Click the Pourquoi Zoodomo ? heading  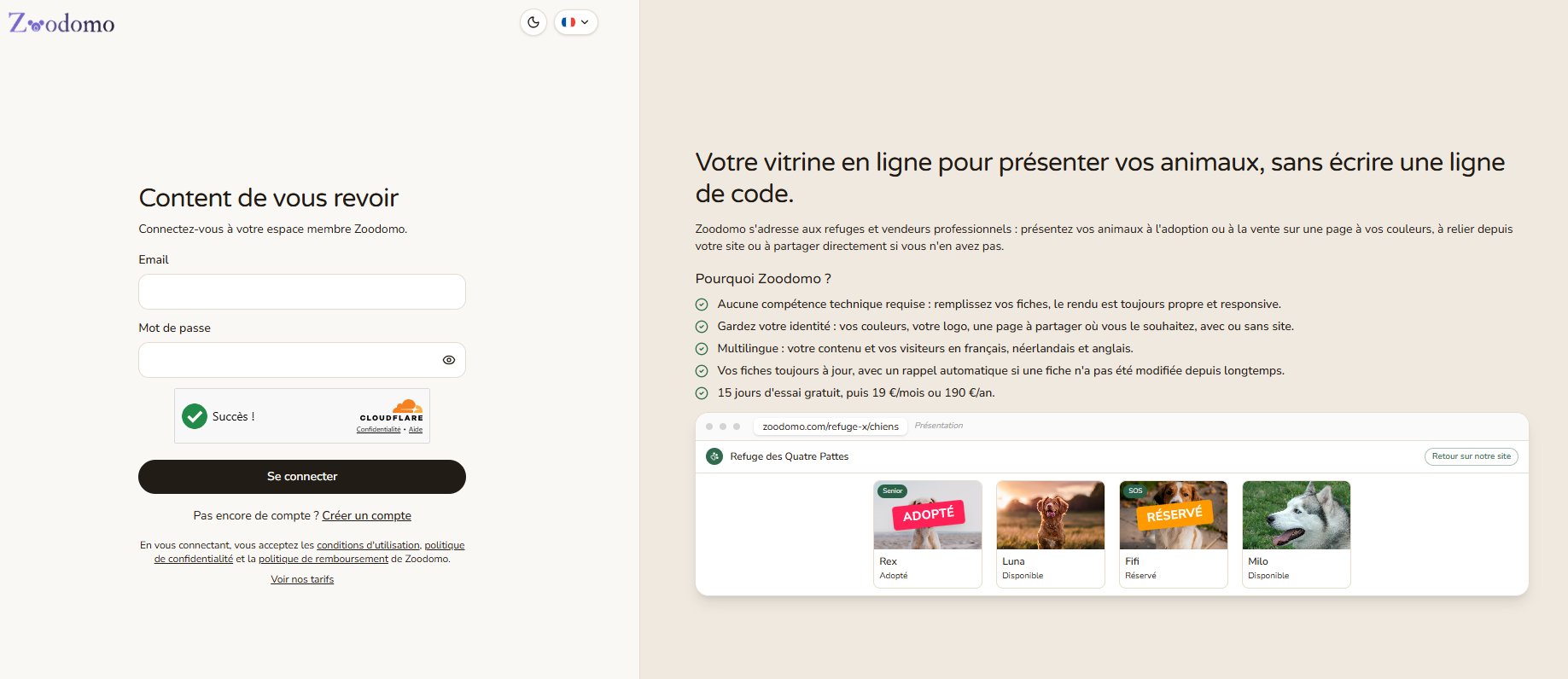763,279
